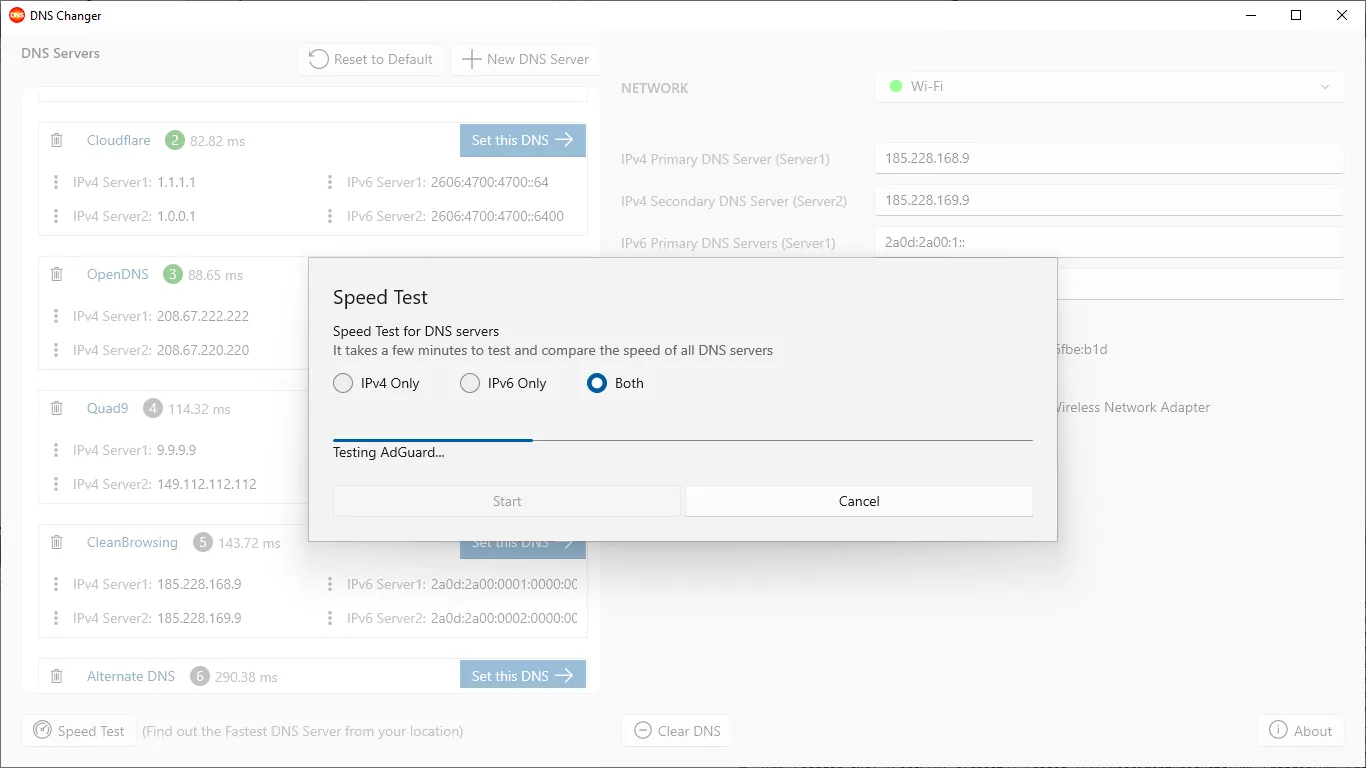The image size is (1366, 768).
Task: Click the CleanBrowsing server name
Action: point(132,542)
